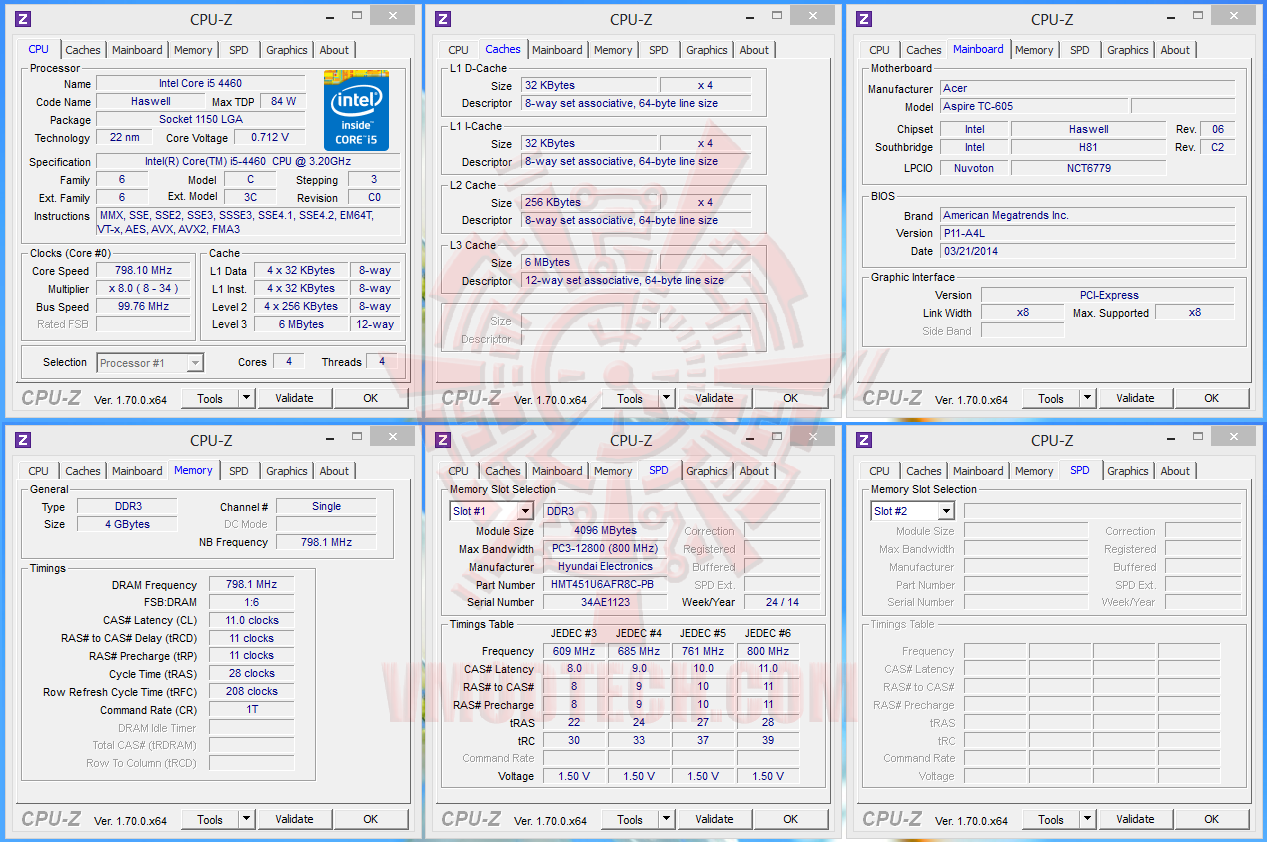Open the CPU tab in the SPD Slot #1 window
1267x842 pixels.
tap(458, 471)
